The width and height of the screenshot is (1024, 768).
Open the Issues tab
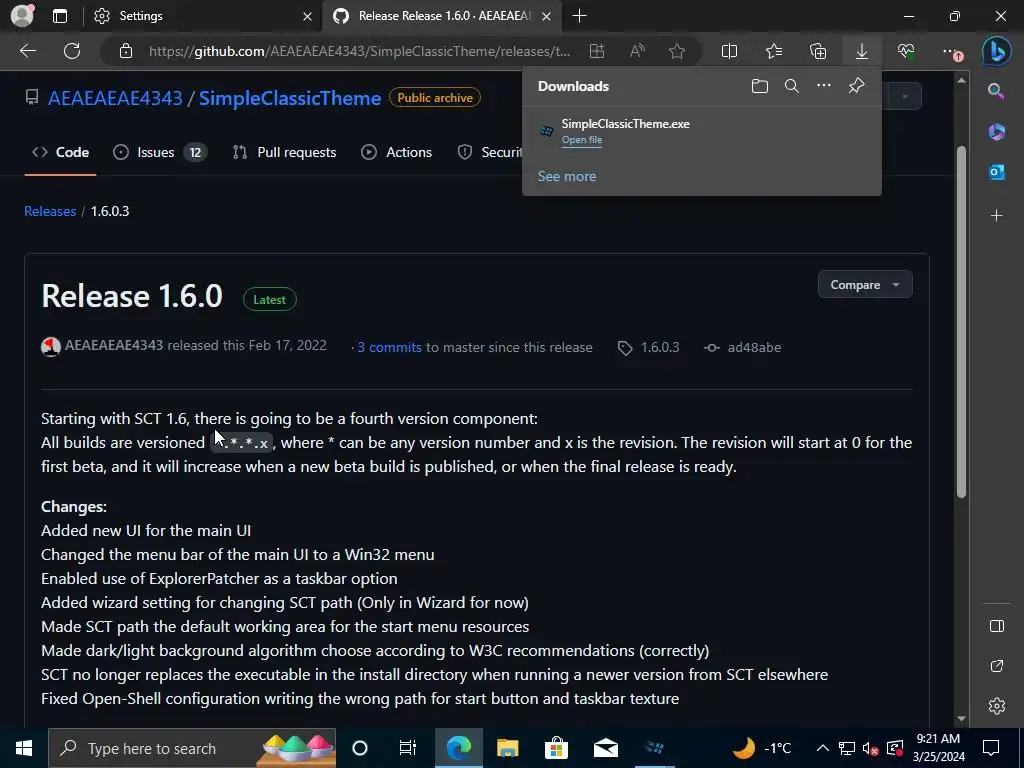point(160,152)
